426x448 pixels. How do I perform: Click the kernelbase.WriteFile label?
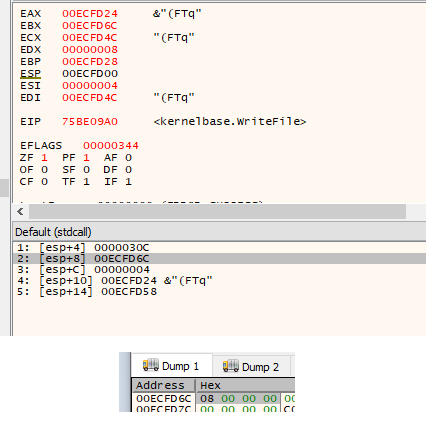[230, 122]
